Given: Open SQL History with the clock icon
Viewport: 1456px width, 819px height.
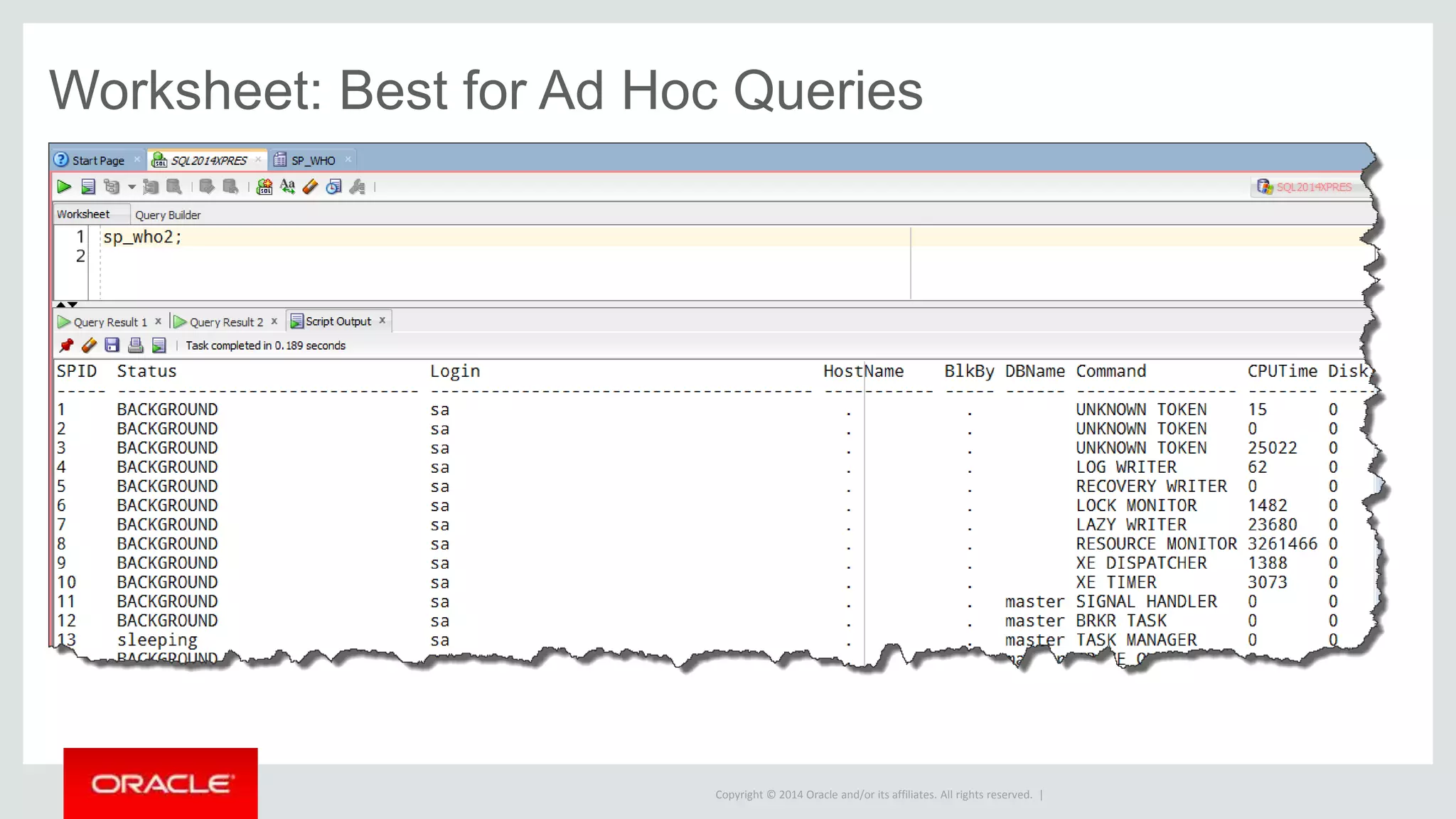Looking at the screenshot, I should click(333, 187).
